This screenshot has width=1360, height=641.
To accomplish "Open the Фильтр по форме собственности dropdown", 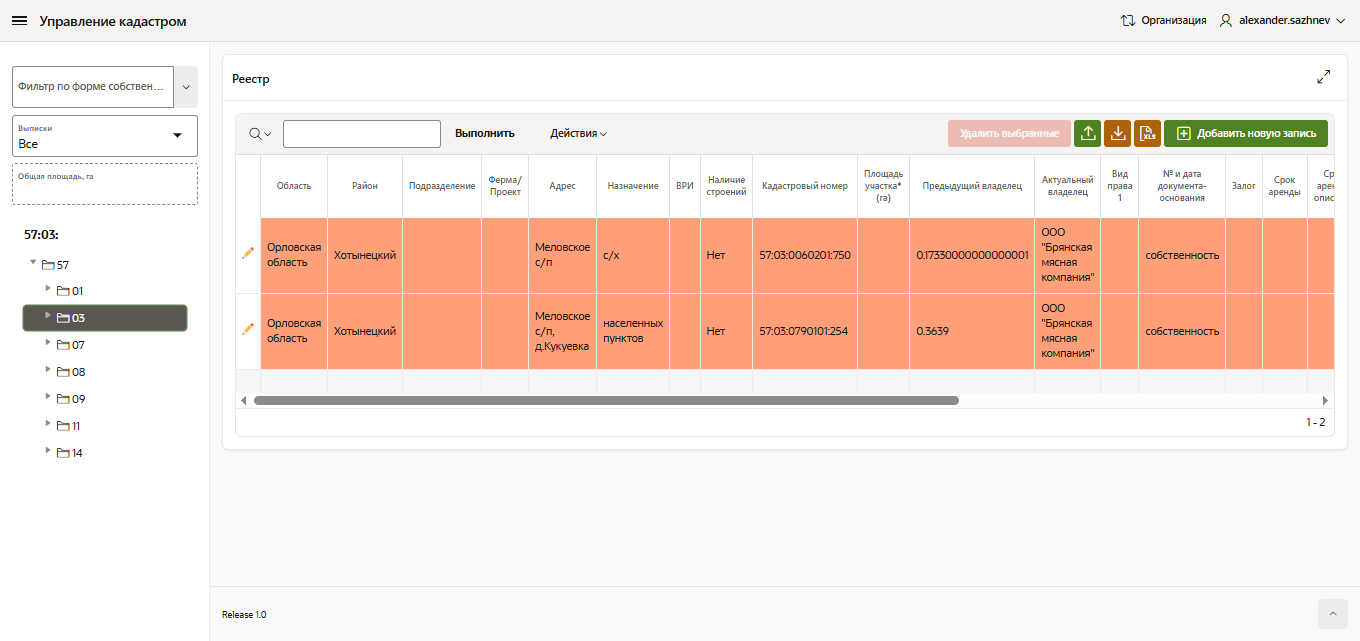I will pos(185,87).
